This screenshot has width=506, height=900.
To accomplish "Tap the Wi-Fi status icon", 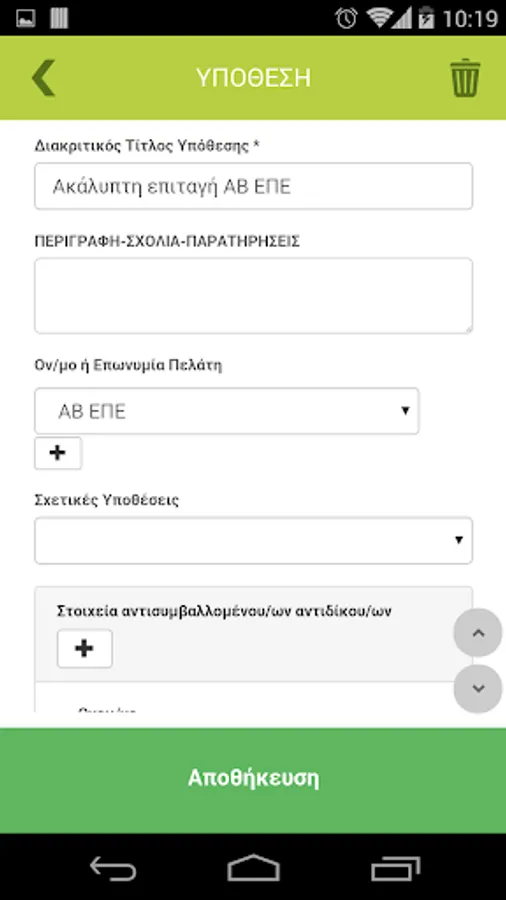I will (381, 18).
